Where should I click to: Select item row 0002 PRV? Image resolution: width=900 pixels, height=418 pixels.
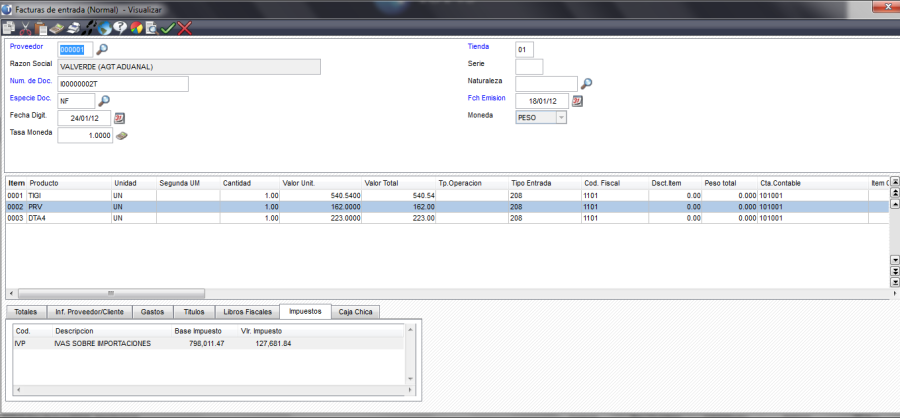(447, 207)
